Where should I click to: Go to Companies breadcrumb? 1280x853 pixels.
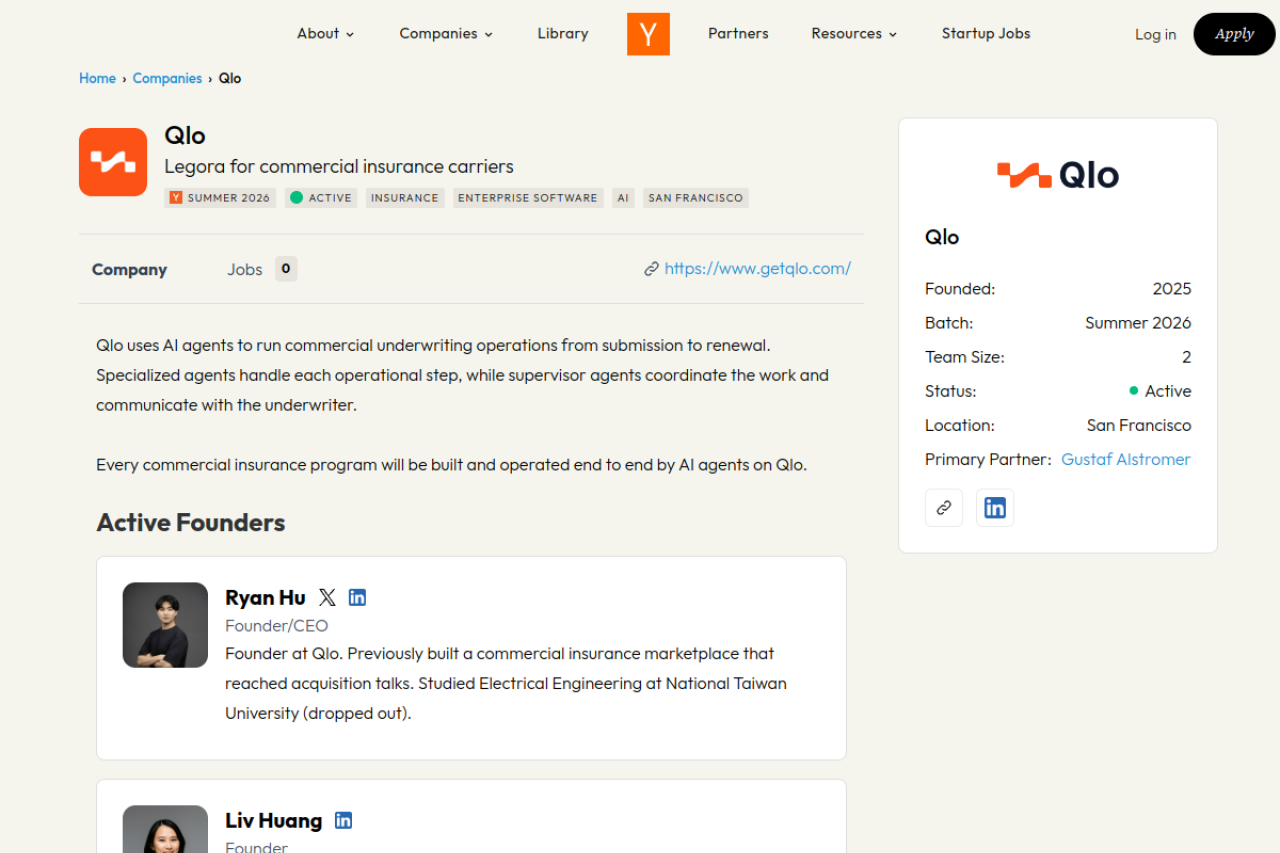click(x=167, y=79)
